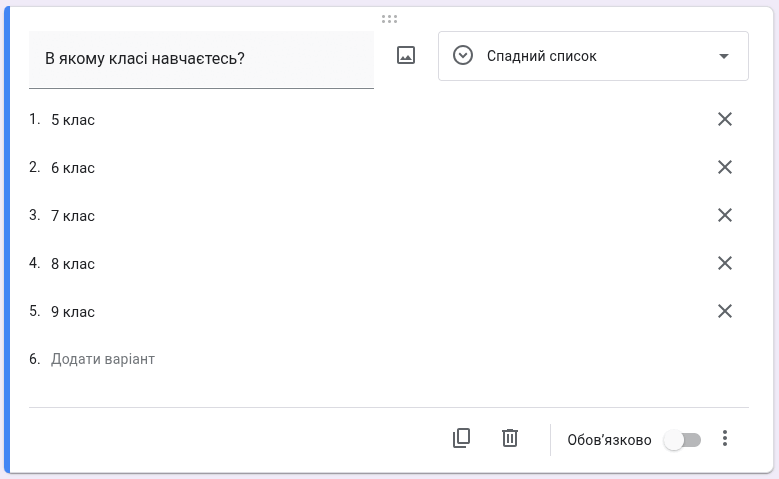The image size is (779, 479).
Task: Duplicate this question with the copy icon
Action: [462, 438]
